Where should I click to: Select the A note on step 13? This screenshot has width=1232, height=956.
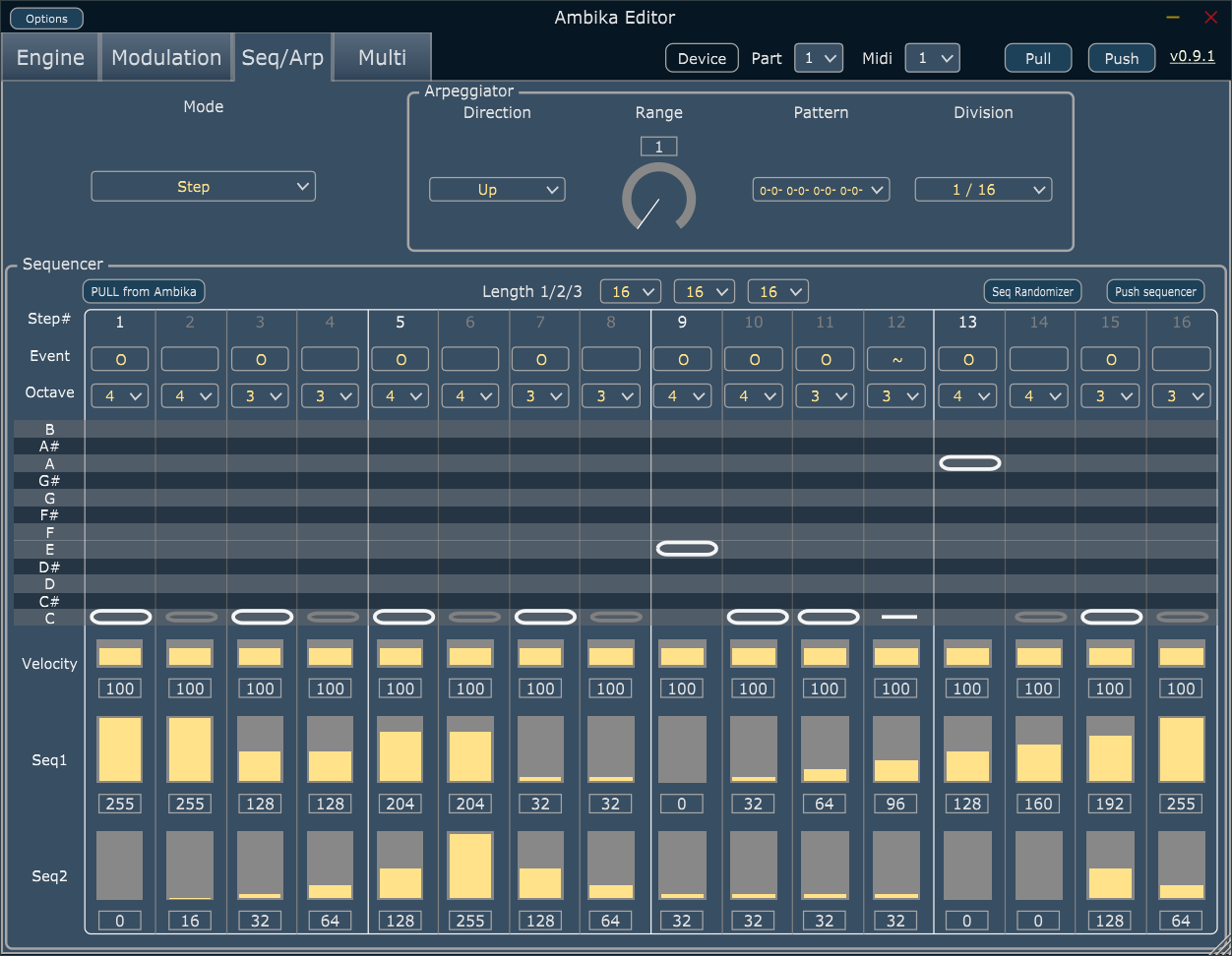(x=970, y=463)
